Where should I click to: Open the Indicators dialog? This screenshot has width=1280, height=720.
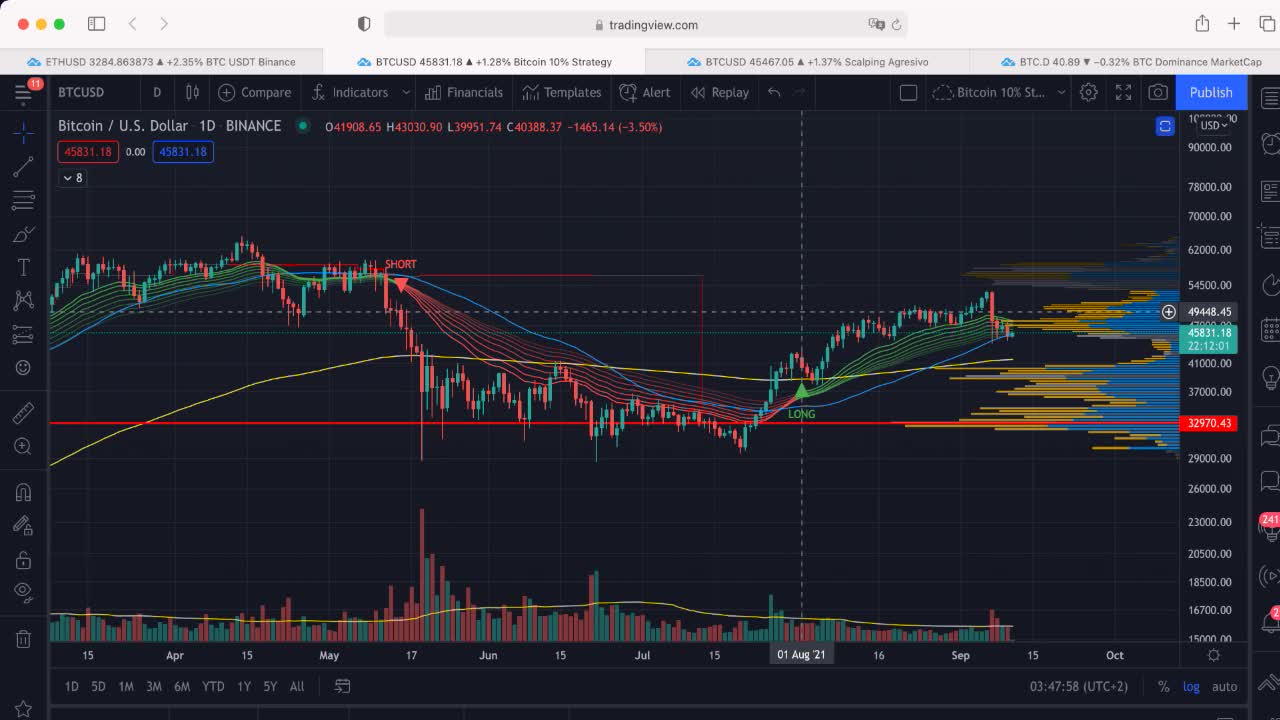point(350,92)
